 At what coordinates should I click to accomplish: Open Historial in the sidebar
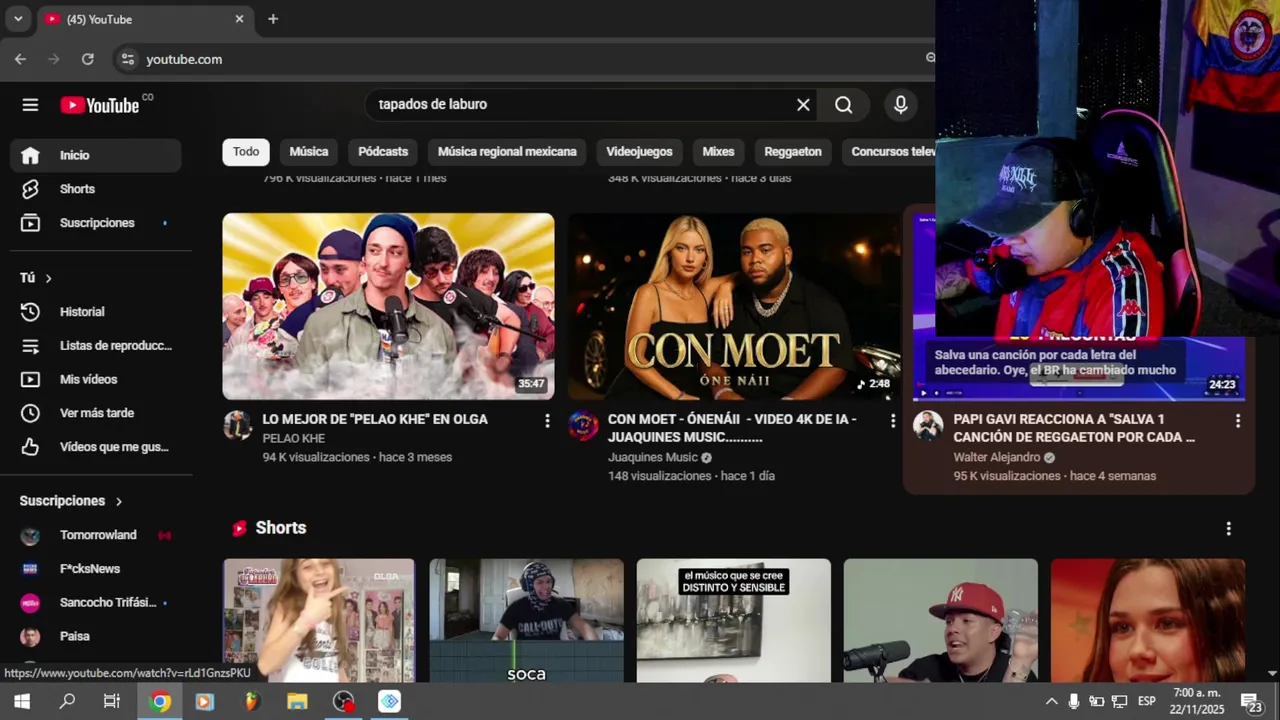[96, 312]
